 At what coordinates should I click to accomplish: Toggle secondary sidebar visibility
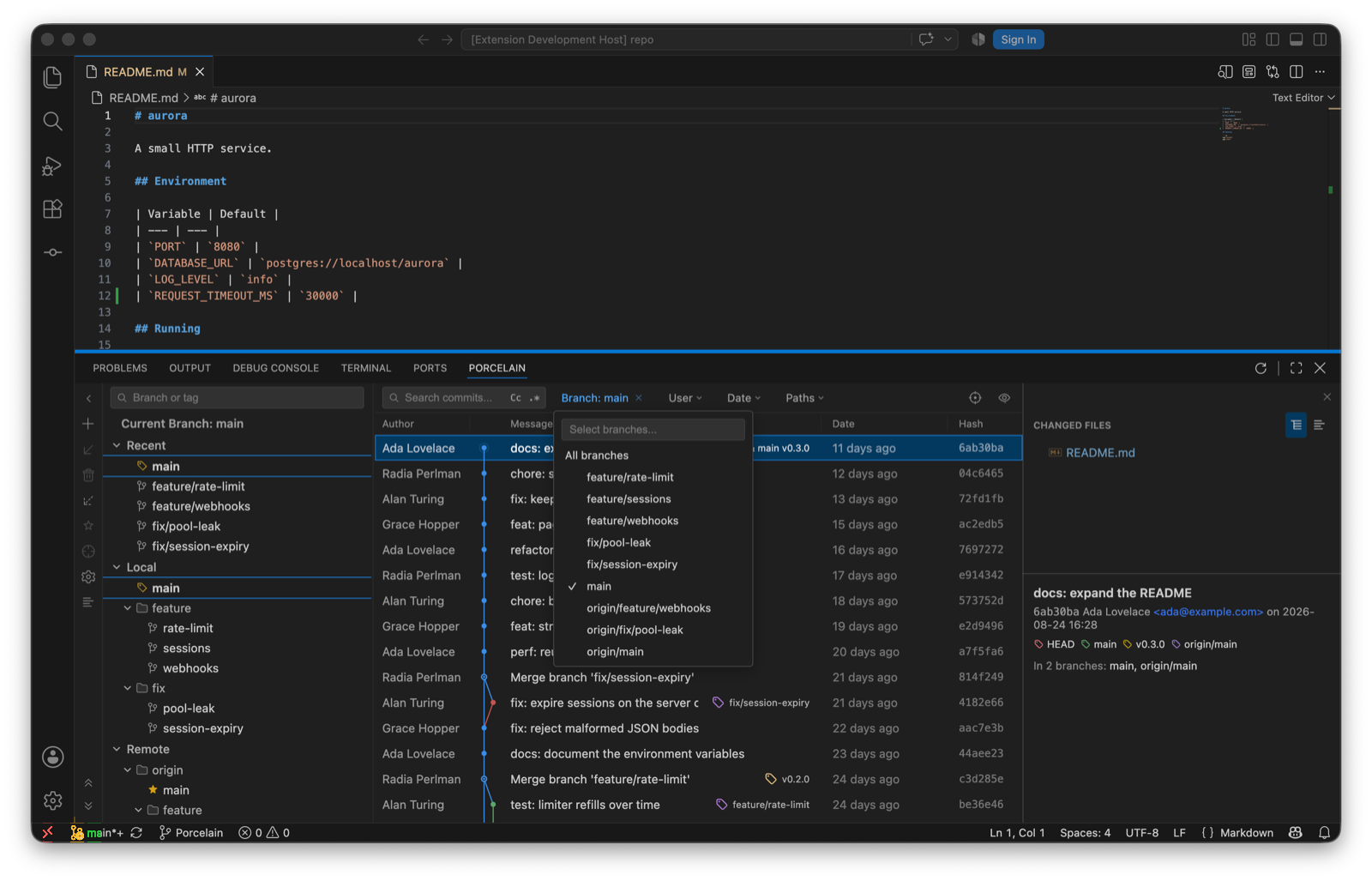tap(1321, 39)
